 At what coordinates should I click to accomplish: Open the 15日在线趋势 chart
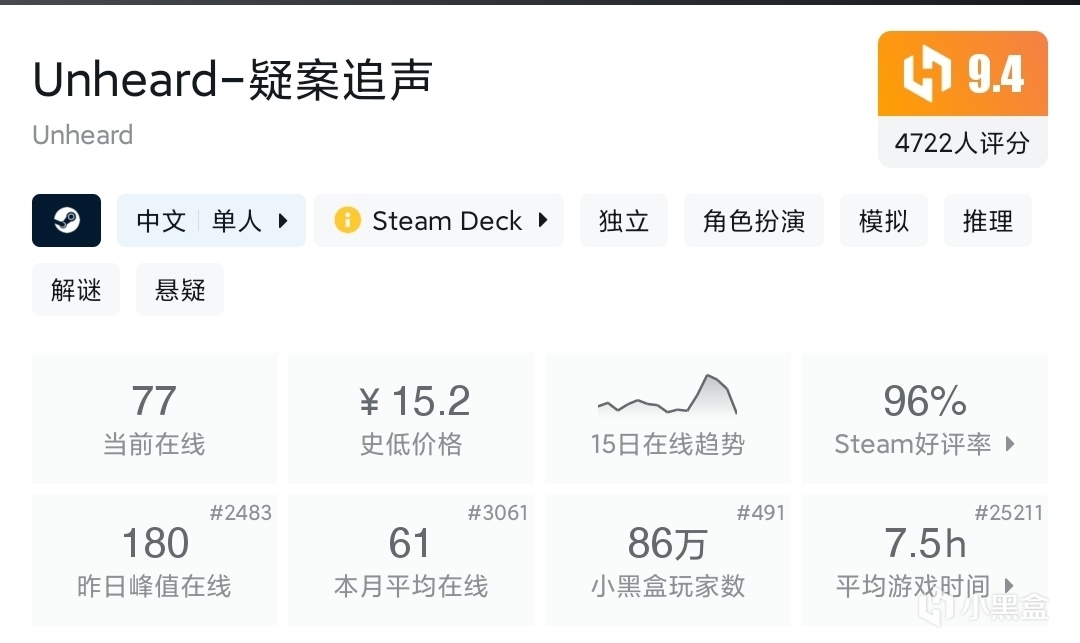click(668, 418)
